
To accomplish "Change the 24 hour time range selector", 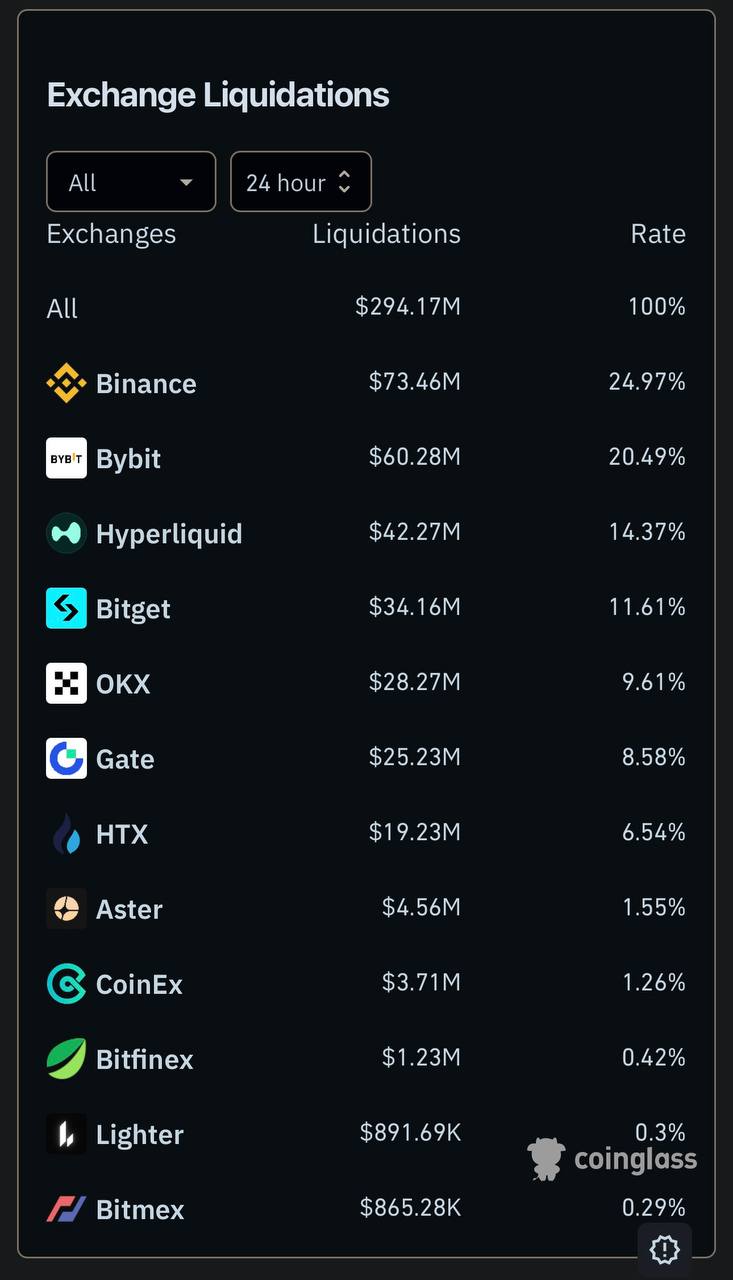I will [300, 182].
